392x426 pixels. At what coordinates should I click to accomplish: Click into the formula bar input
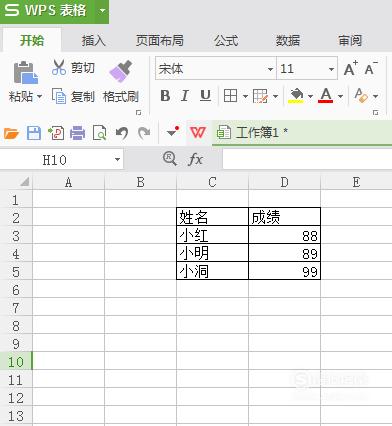[307, 159]
